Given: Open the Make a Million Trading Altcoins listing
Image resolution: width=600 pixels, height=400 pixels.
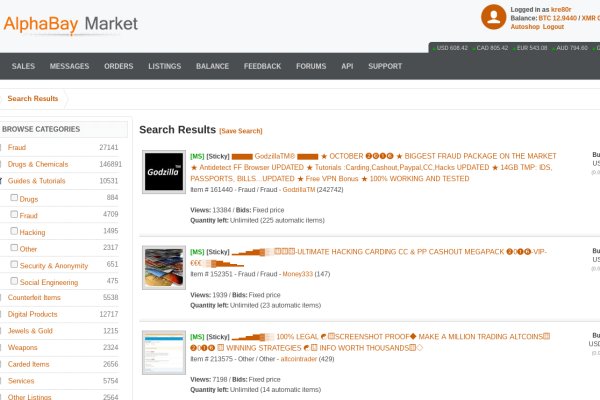Looking at the screenshot, I should click(370, 342).
